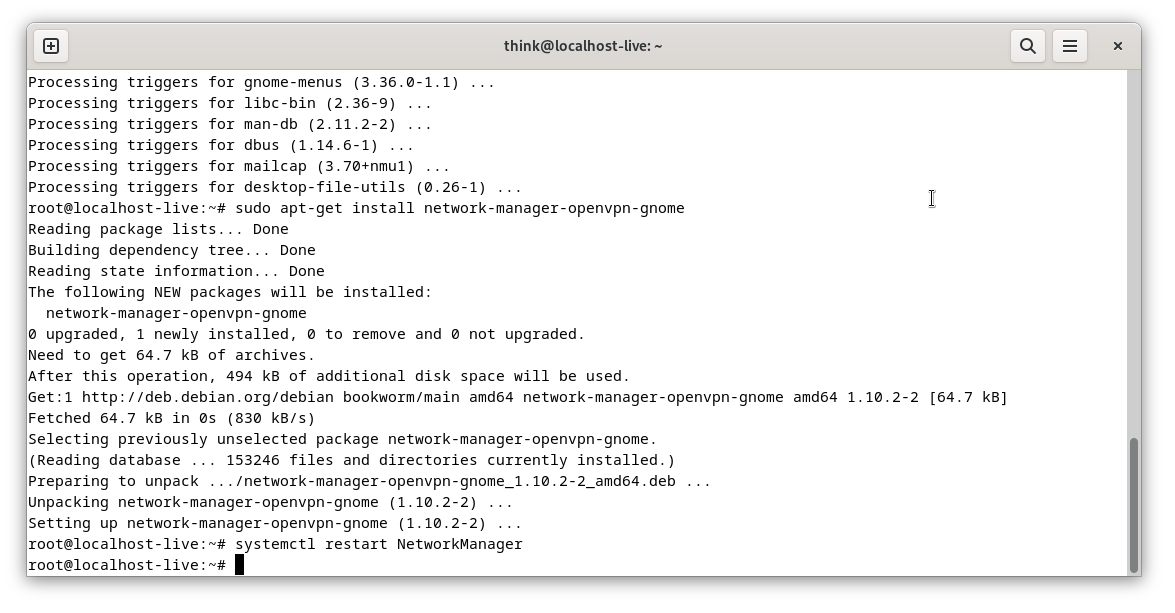Click the systemctl restart NetworkManager command
The image size is (1175, 613).
(x=378, y=544)
